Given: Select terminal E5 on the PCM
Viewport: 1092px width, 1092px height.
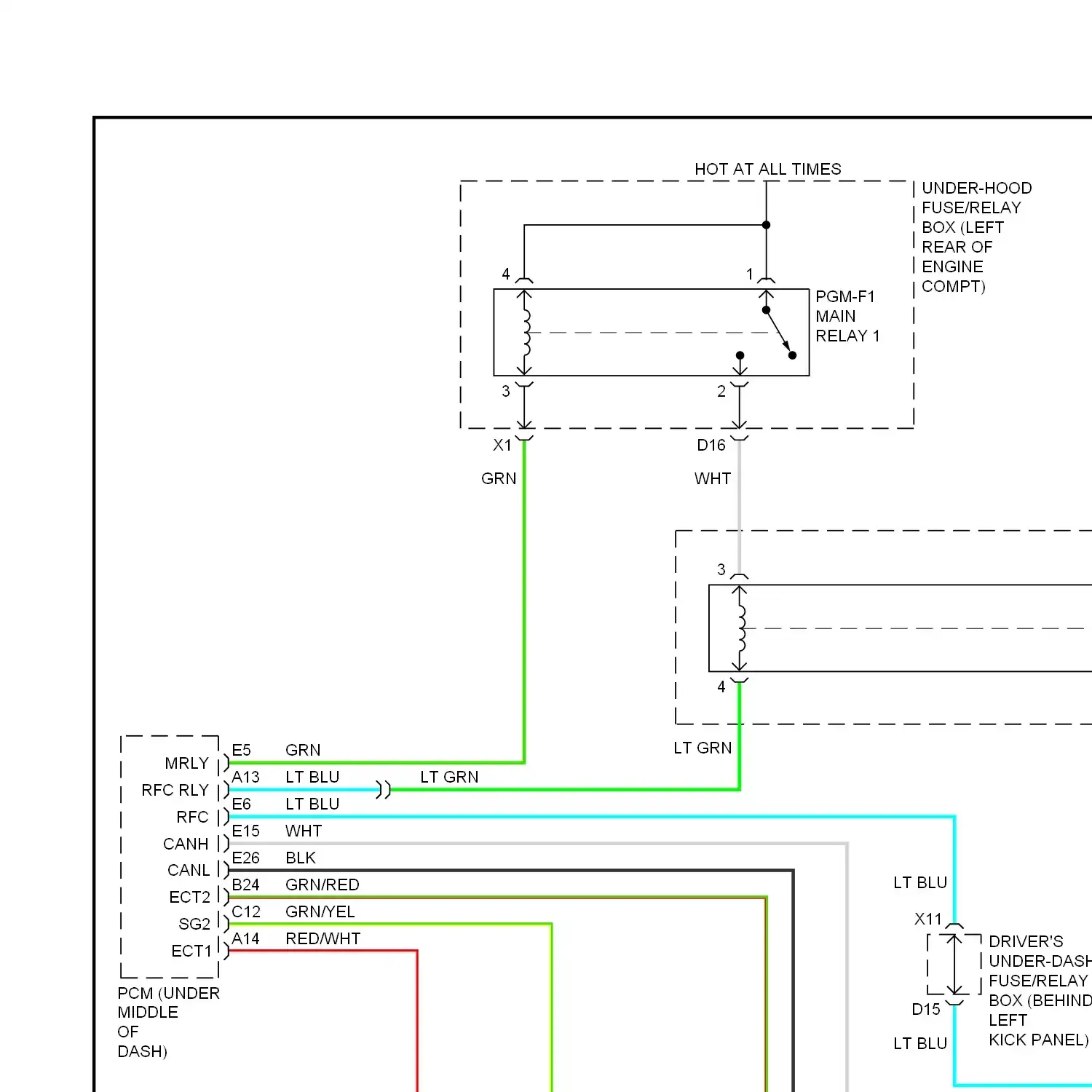Looking at the screenshot, I should [x=241, y=750].
